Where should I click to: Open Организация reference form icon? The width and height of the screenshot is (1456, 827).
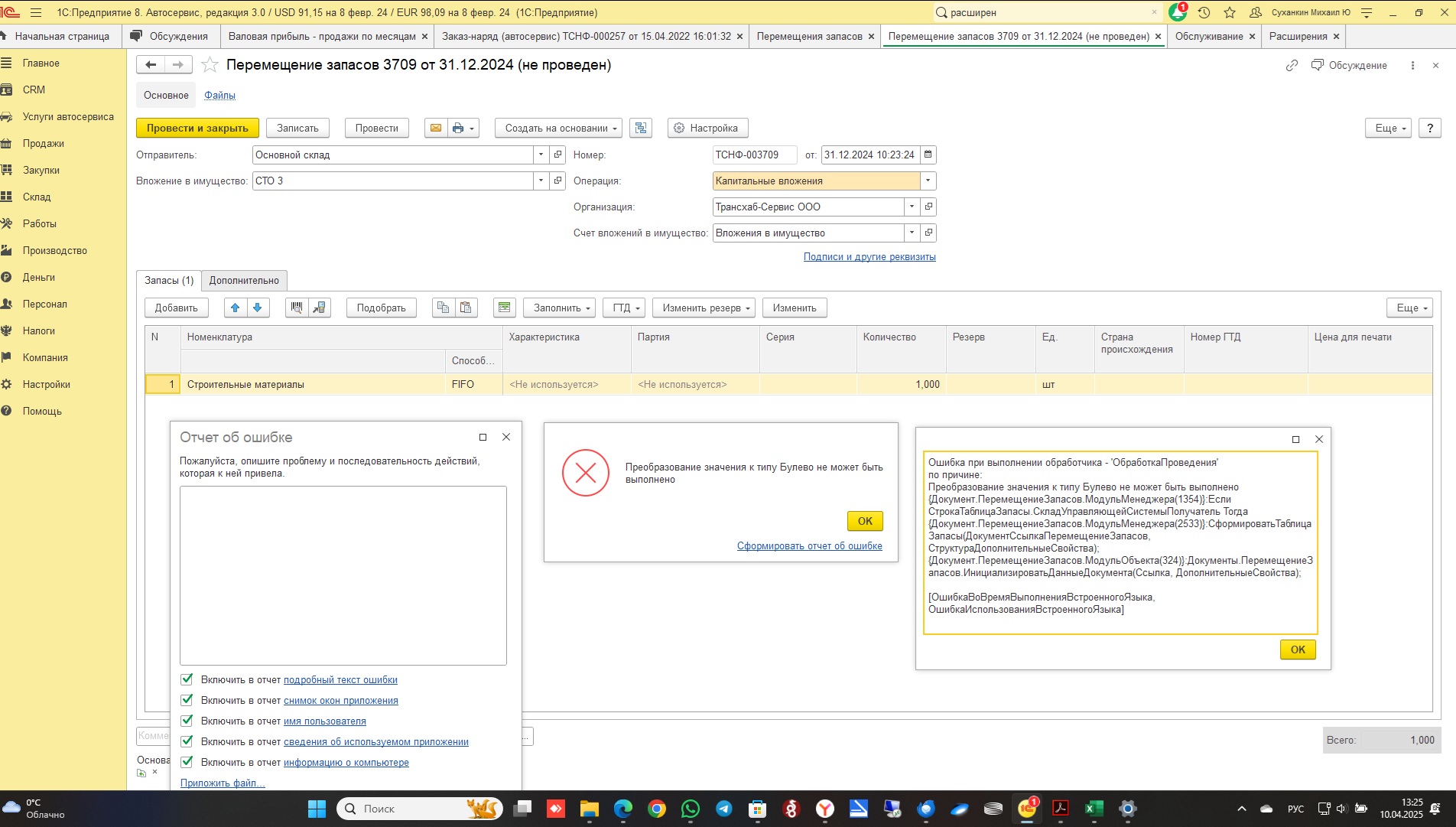coord(928,207)
